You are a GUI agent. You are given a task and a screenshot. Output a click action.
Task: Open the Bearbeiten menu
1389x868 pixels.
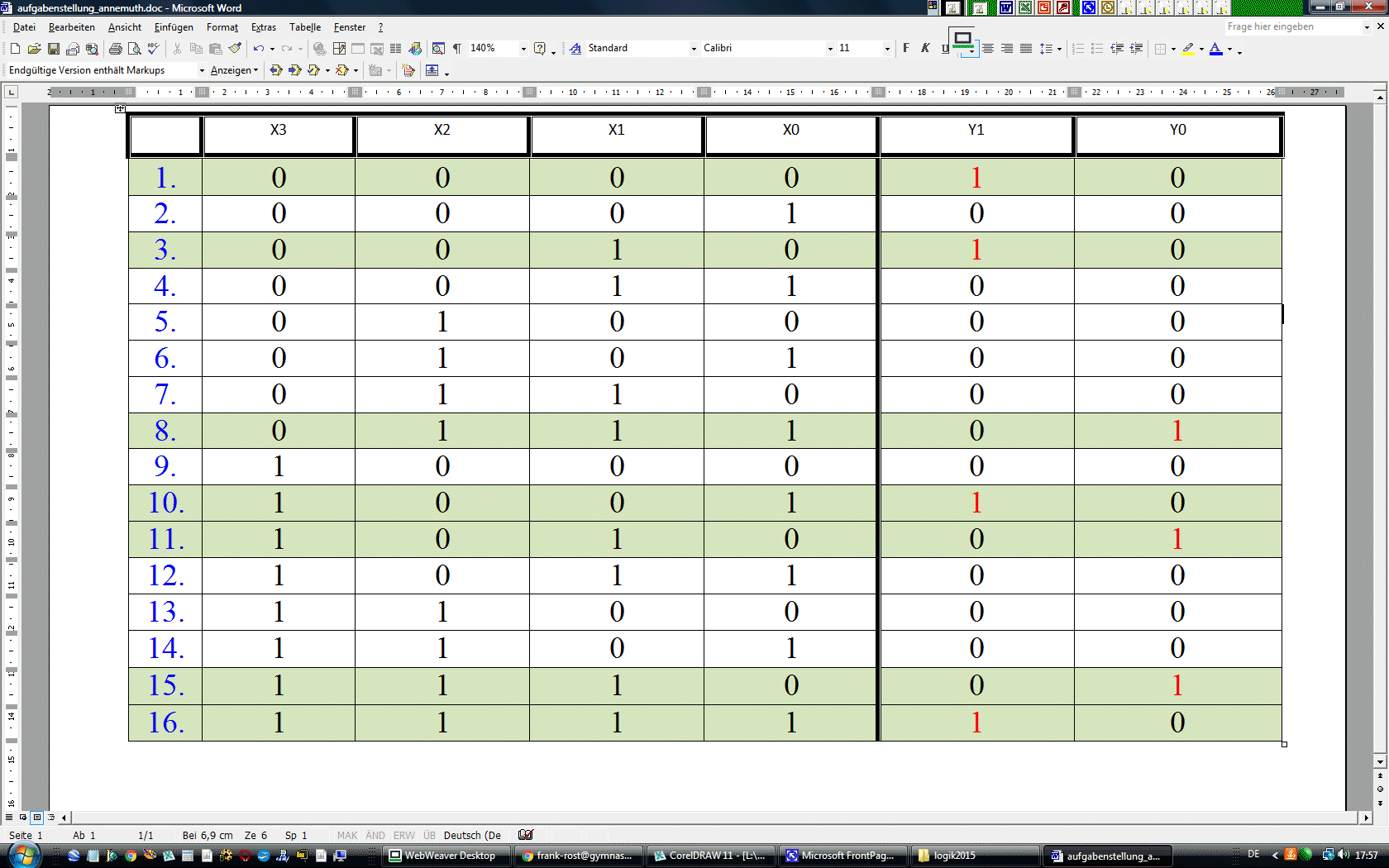pyautogui.click(x=72, y=27)
